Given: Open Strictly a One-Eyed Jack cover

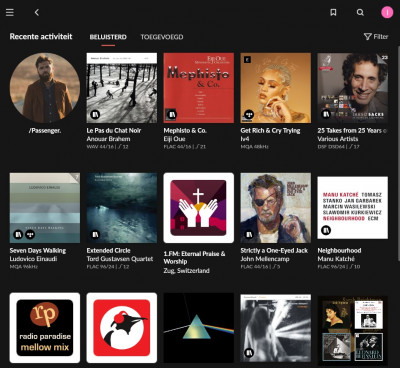Looking at the screenshot, I should [x=276, y=208].
